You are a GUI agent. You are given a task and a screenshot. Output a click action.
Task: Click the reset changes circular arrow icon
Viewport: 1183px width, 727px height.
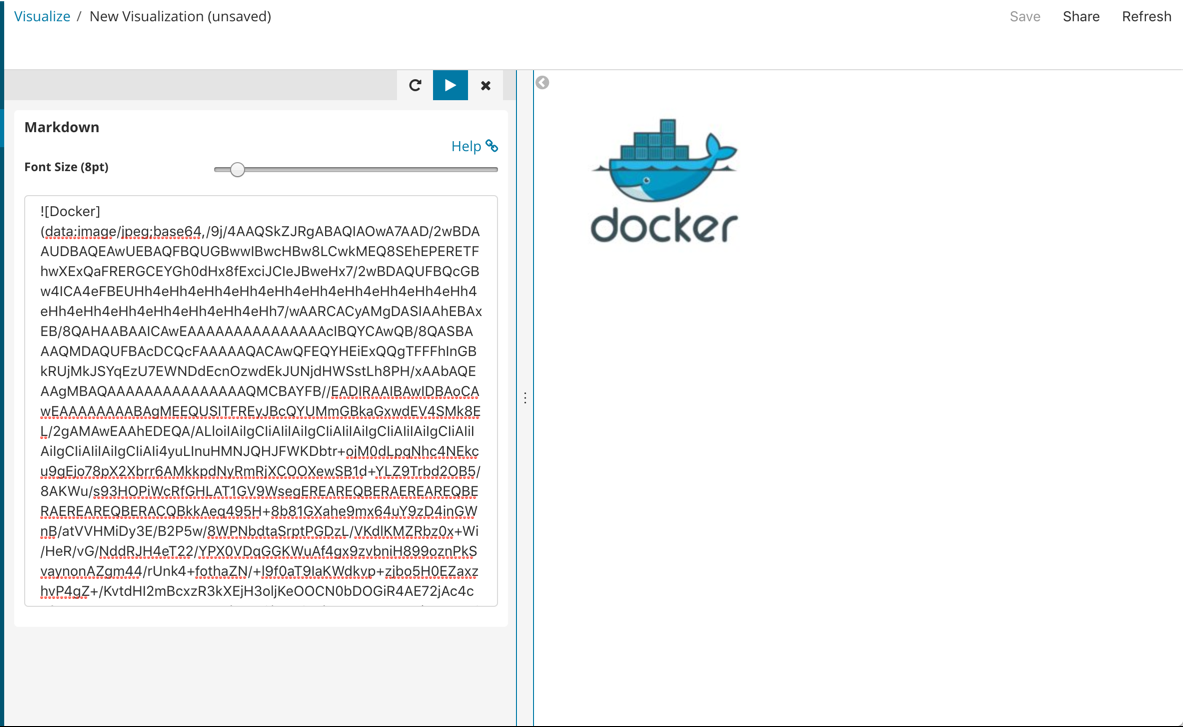pyautogui.click(x=415, y=85)
